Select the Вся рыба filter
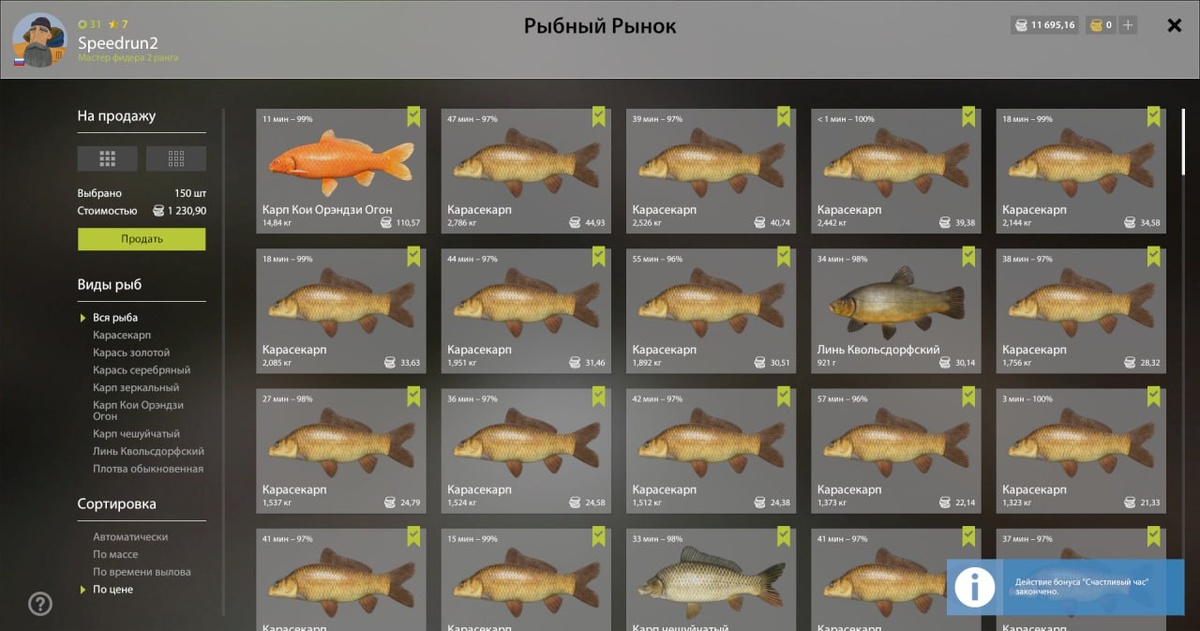 [115, 318]
